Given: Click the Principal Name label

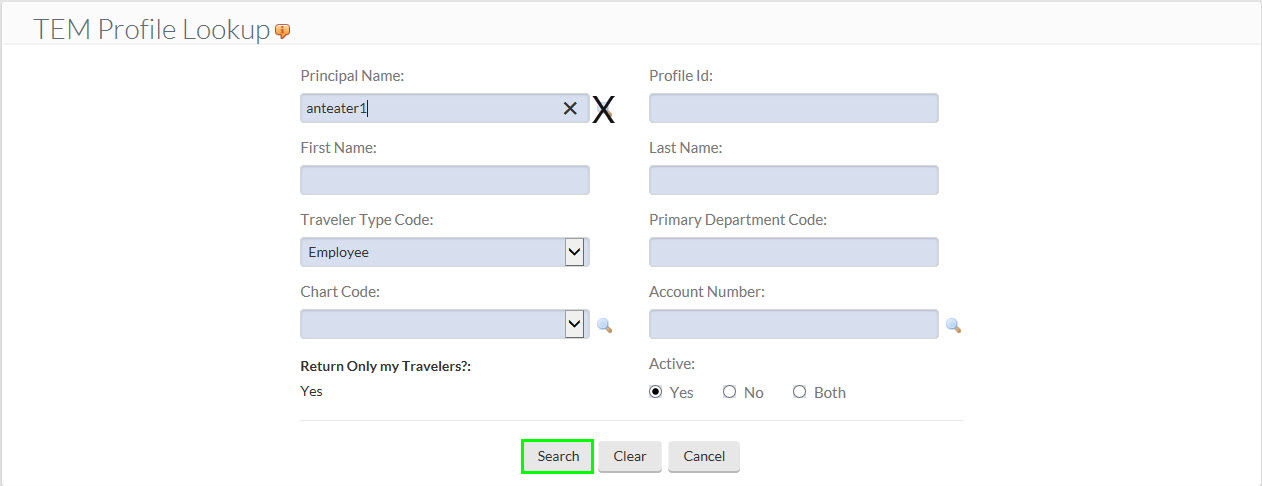Looking at the screenshot, I should (x=352, y=76).
